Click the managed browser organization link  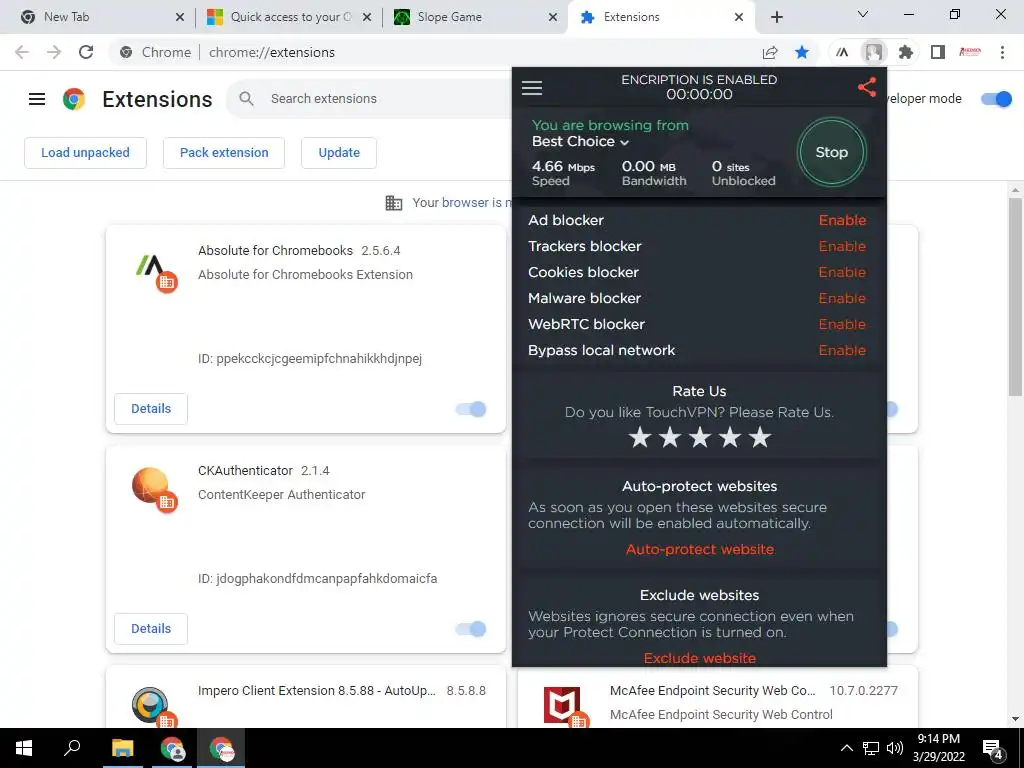click(x=477, y=202)
